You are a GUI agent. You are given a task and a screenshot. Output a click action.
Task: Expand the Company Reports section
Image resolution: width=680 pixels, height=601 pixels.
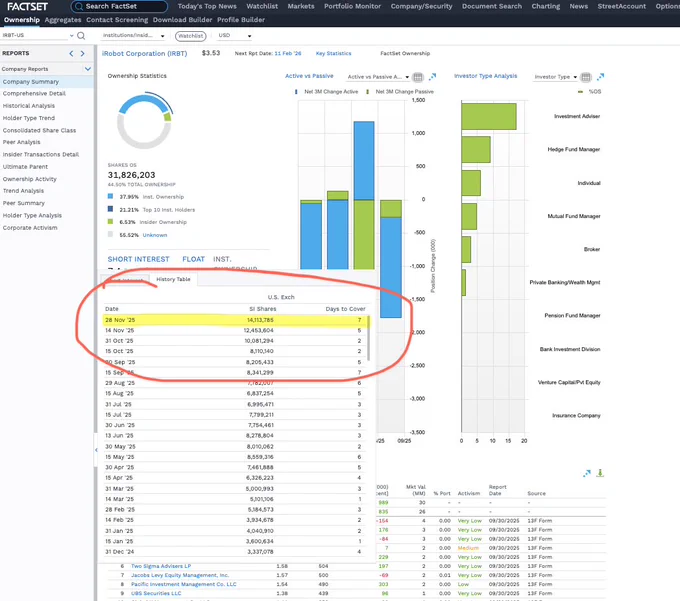[x=88, y=69]
